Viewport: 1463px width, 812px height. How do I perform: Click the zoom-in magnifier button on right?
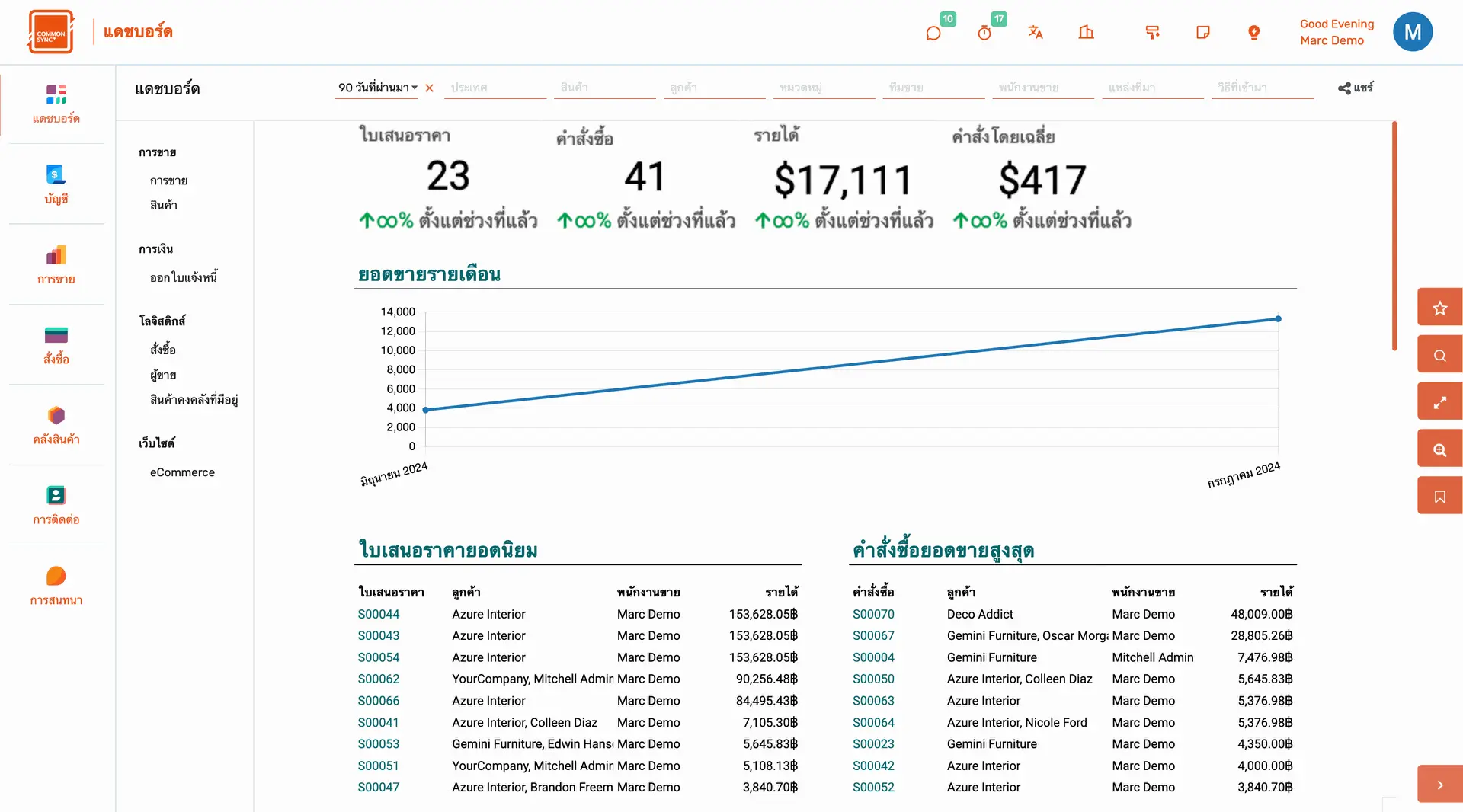(x=1439, y=450)
